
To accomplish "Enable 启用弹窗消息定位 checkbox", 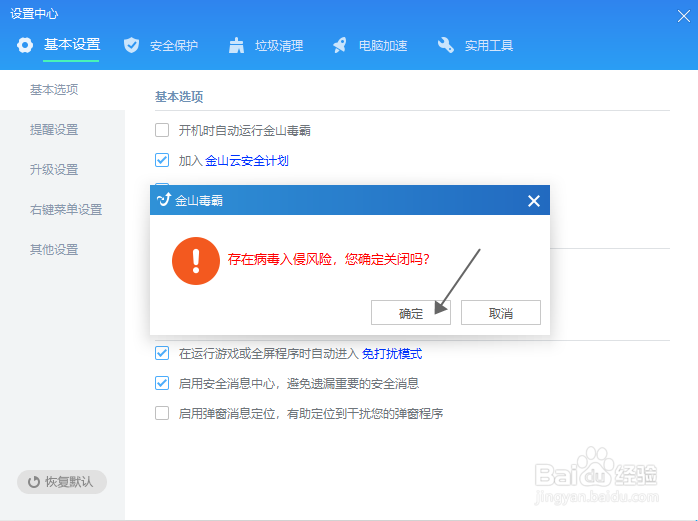I will (x=162, y=413).
